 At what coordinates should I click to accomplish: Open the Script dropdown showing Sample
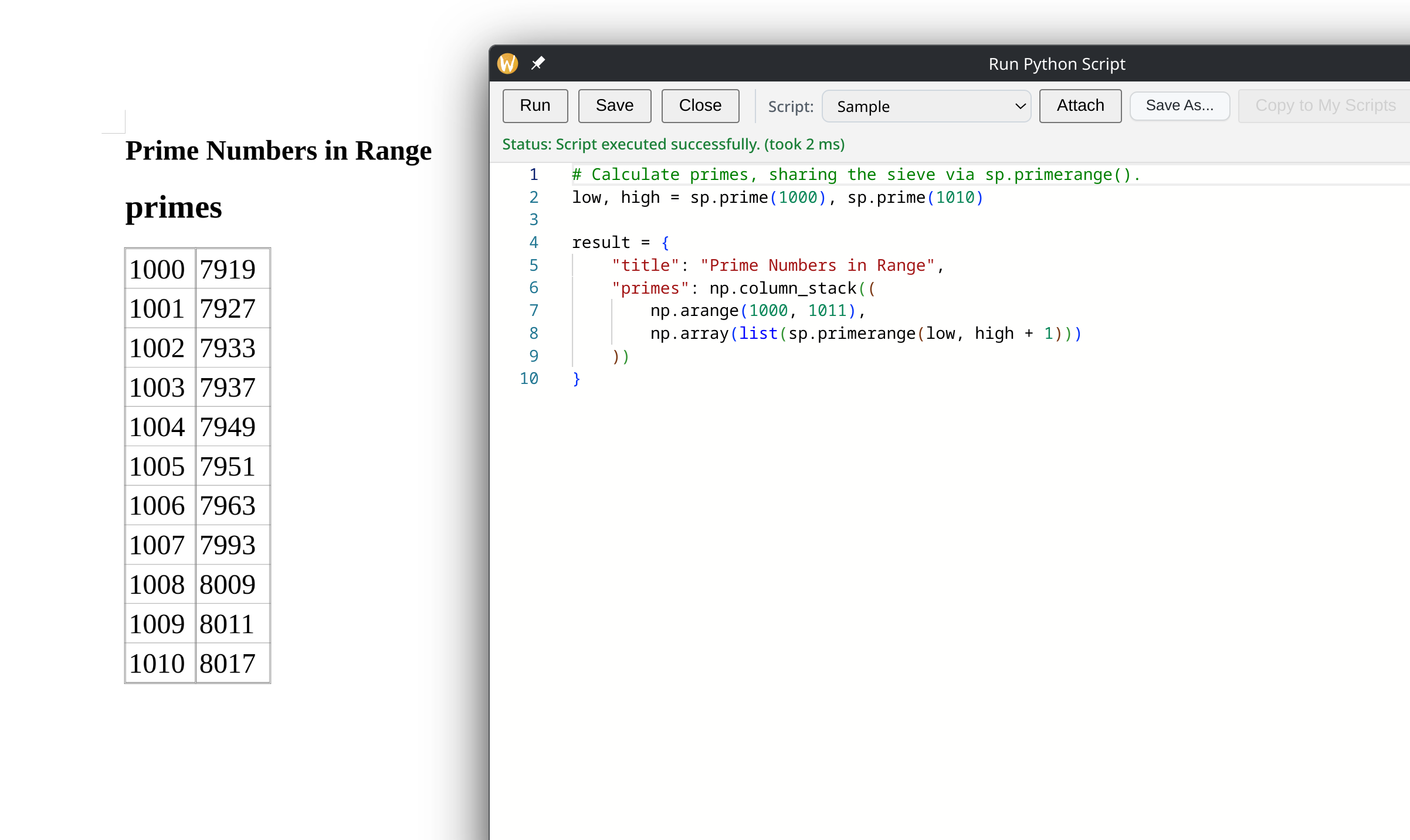(x=926, y=106)
